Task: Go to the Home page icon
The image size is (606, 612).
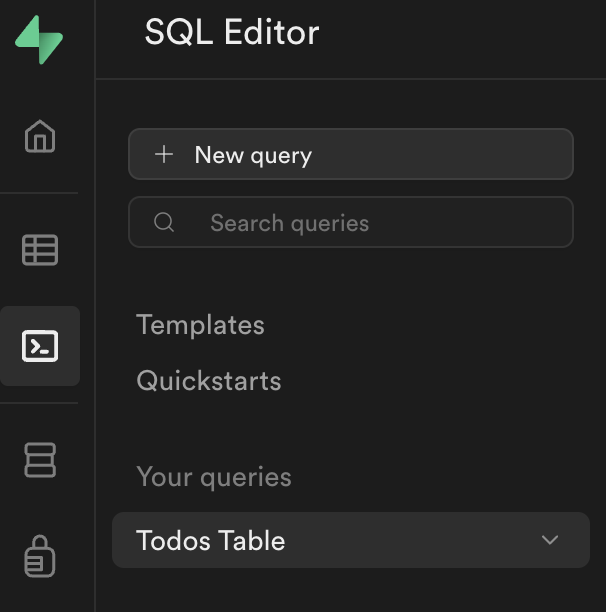Action: (40, 136)
